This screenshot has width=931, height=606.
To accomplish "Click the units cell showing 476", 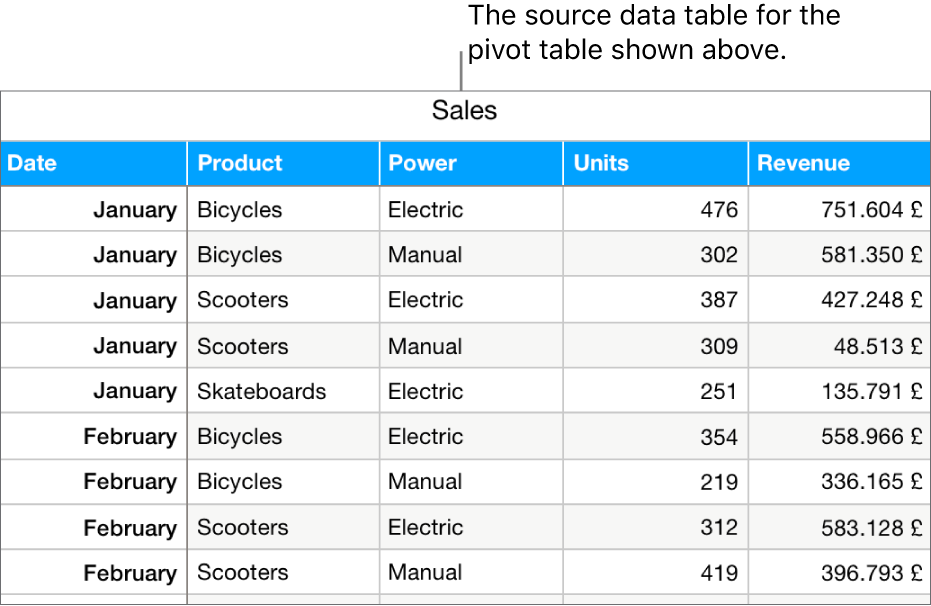I will coord(655,210).
